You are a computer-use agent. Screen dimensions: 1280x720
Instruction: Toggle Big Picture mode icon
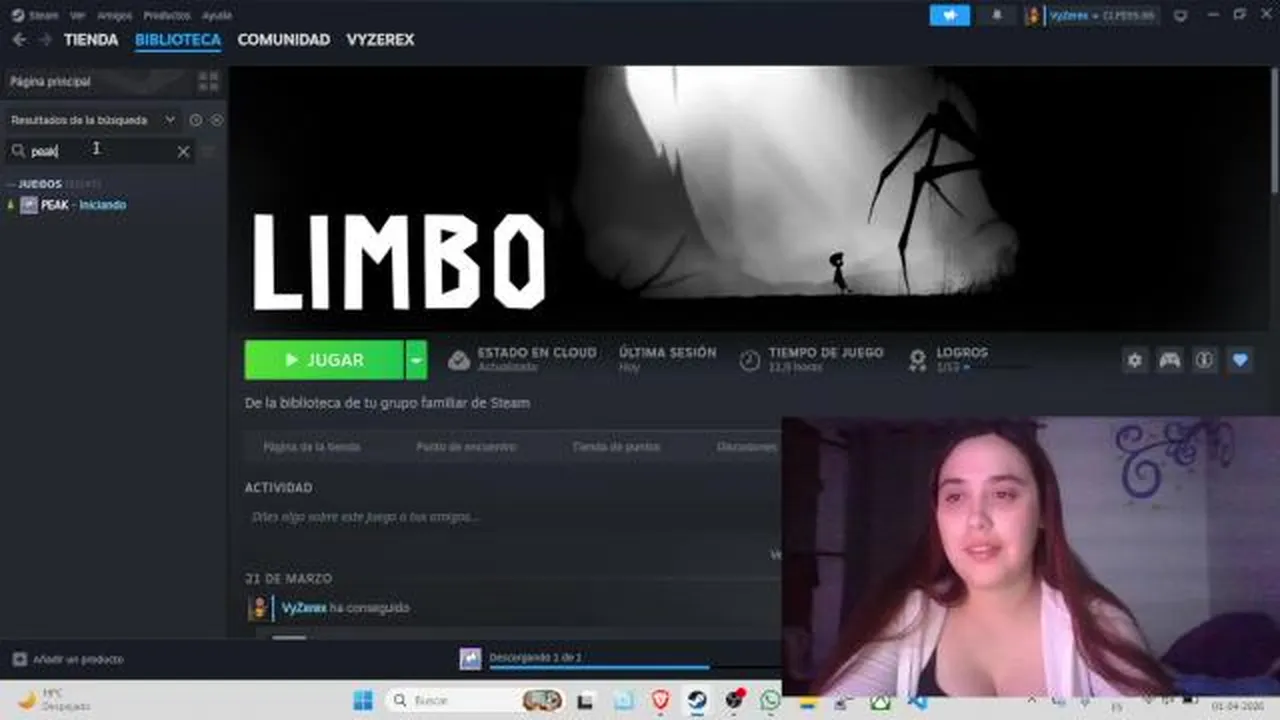click(1180, 15)
